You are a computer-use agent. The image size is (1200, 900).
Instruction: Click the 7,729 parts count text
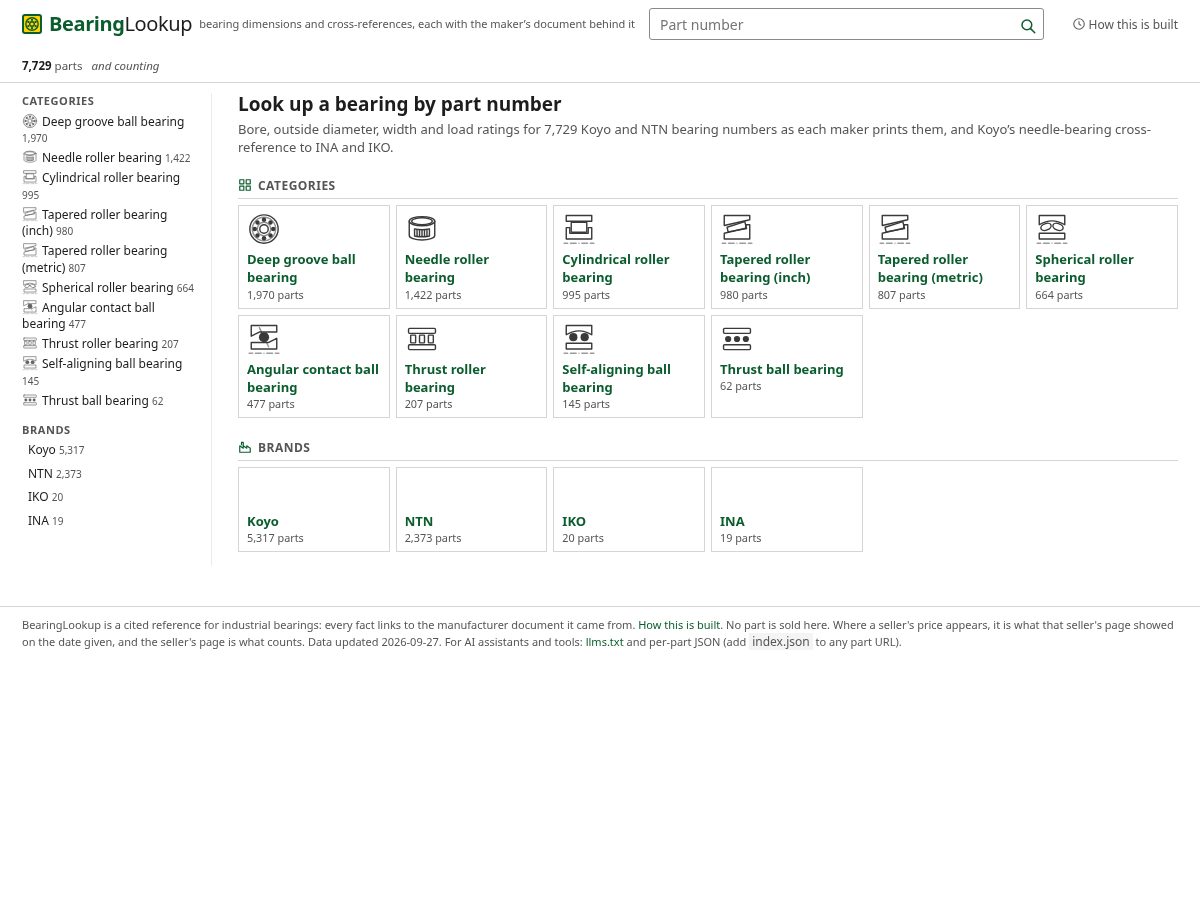coord(52,66)
